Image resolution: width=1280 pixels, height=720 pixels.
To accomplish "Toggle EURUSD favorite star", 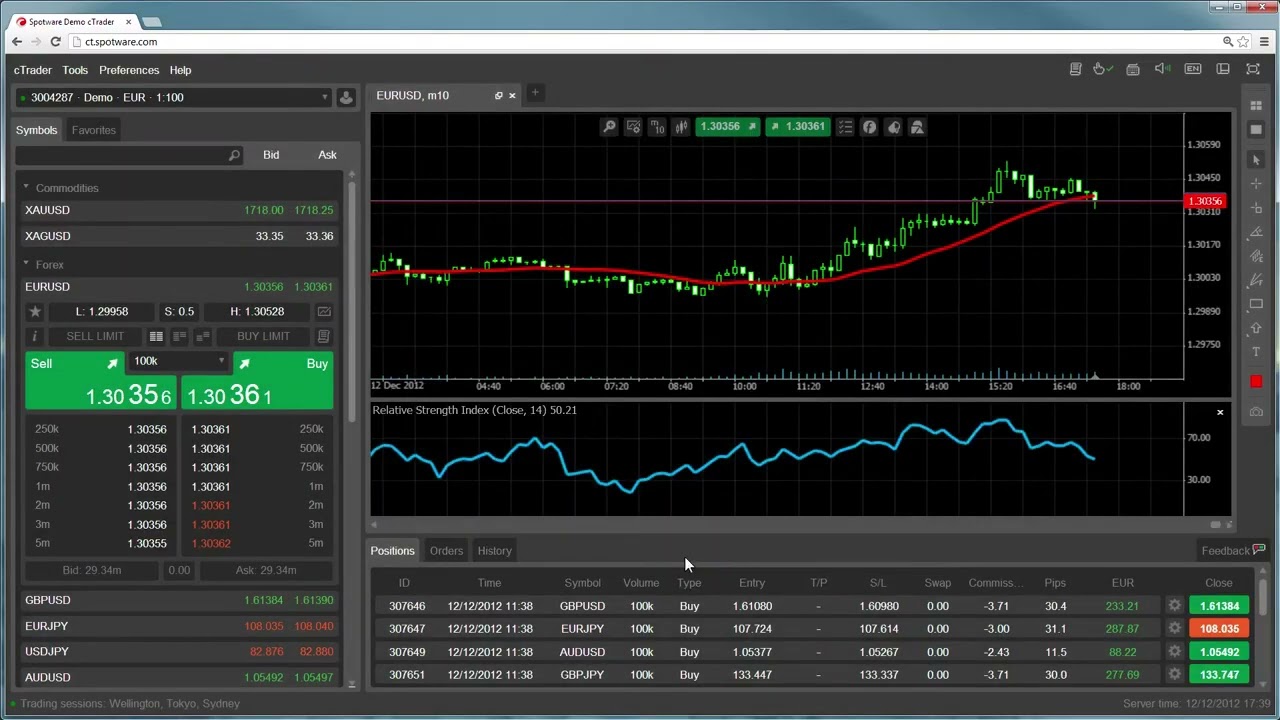I will 35,312.
